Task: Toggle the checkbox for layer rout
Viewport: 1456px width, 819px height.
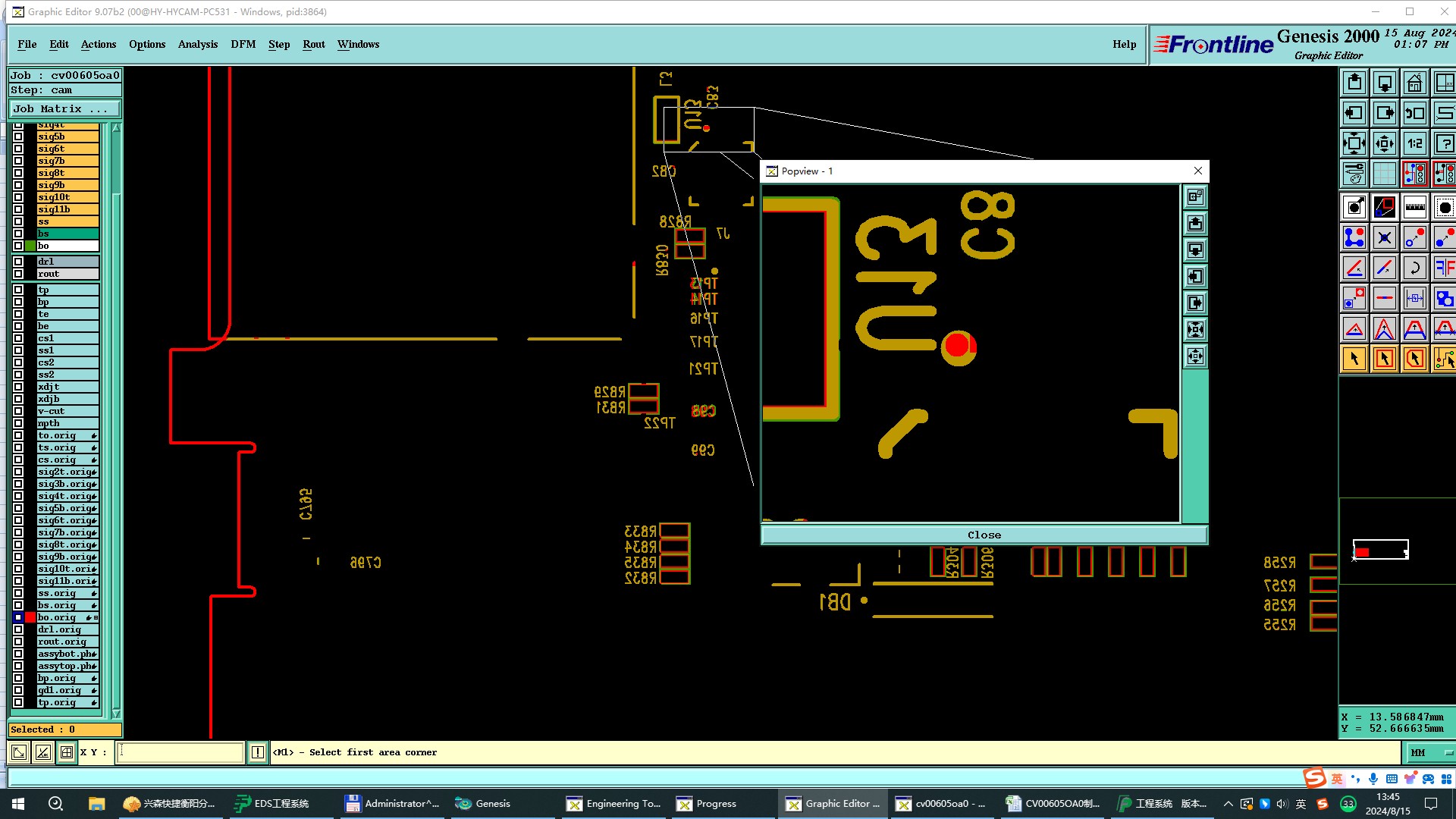Action: [18, 274]
